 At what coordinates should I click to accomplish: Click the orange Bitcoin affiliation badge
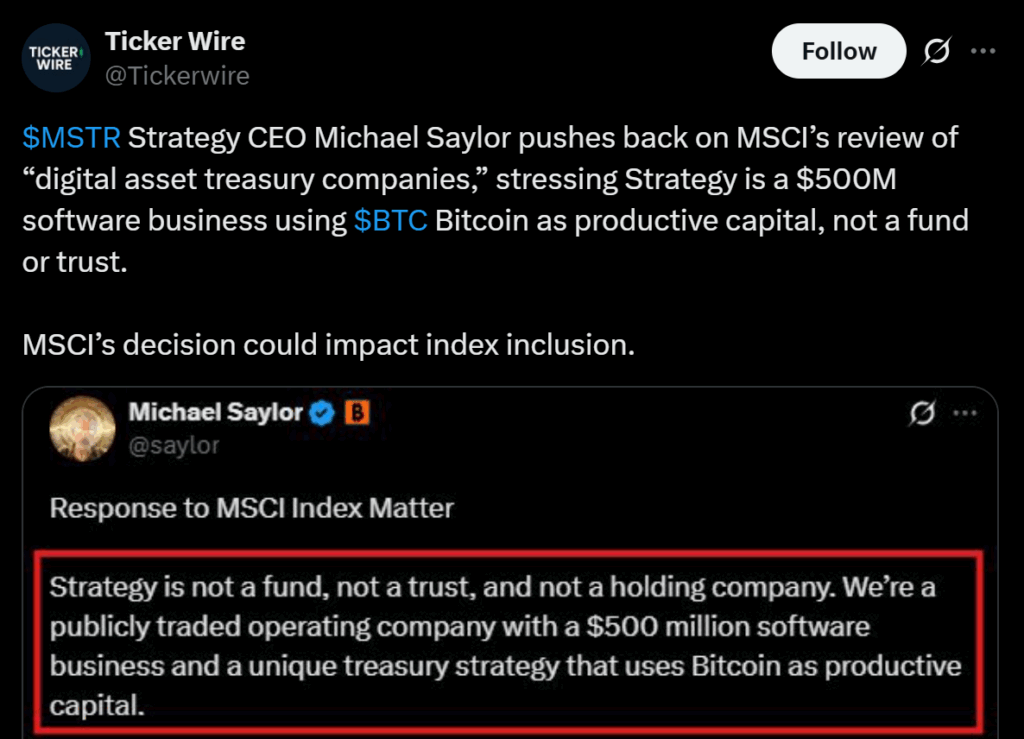coord(357,412)
